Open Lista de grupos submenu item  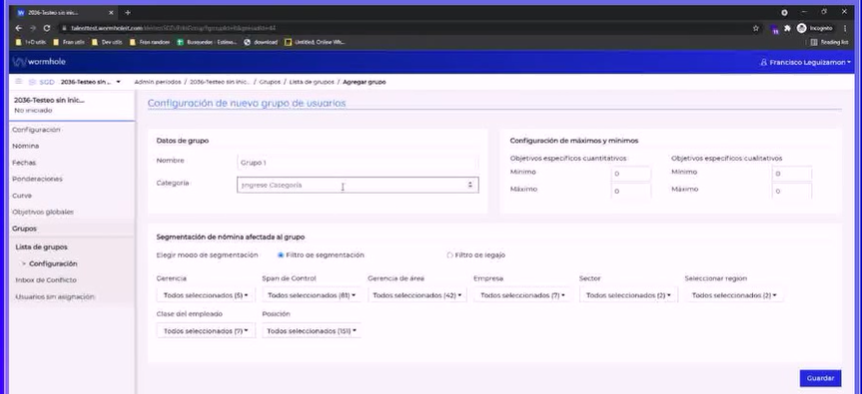41,247
